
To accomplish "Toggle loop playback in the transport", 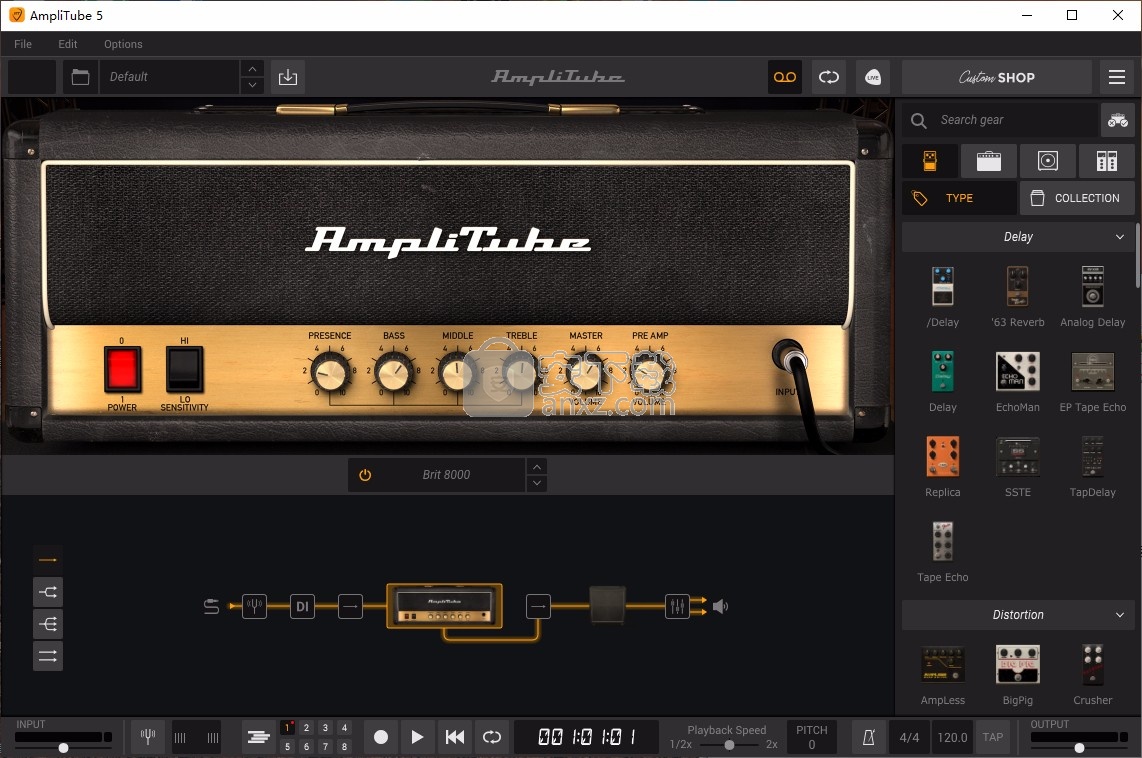I will 492,737.
